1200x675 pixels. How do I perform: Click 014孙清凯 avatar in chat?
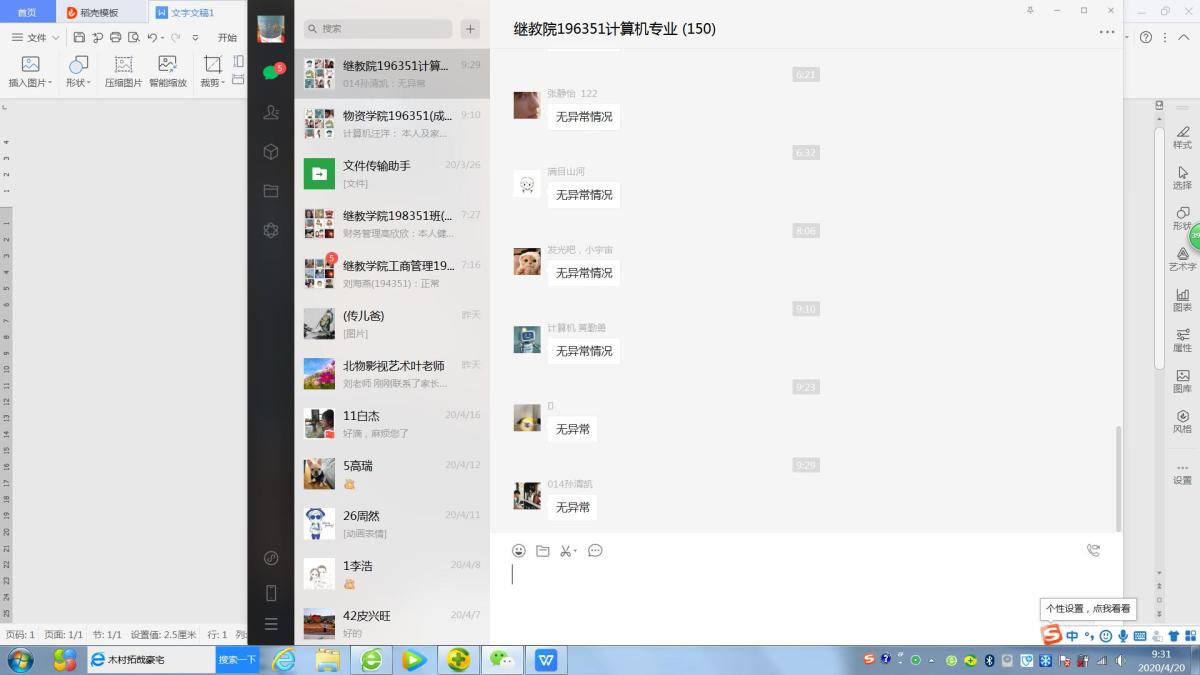[x=527, y=495]
